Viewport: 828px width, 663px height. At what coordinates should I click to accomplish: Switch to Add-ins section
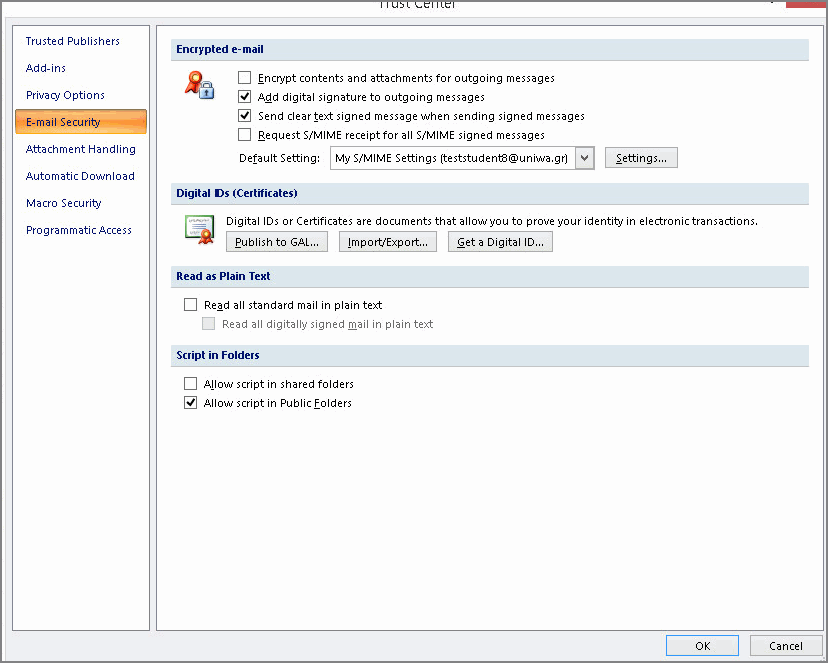(46, 68)
